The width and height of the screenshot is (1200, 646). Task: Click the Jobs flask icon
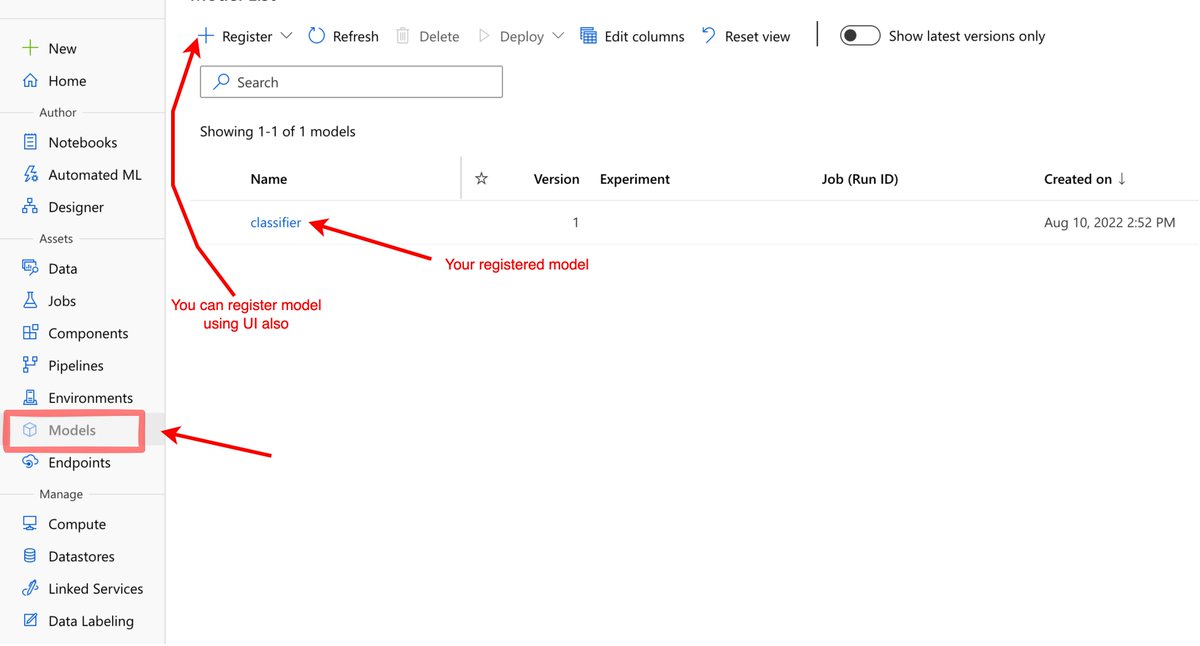30,300
